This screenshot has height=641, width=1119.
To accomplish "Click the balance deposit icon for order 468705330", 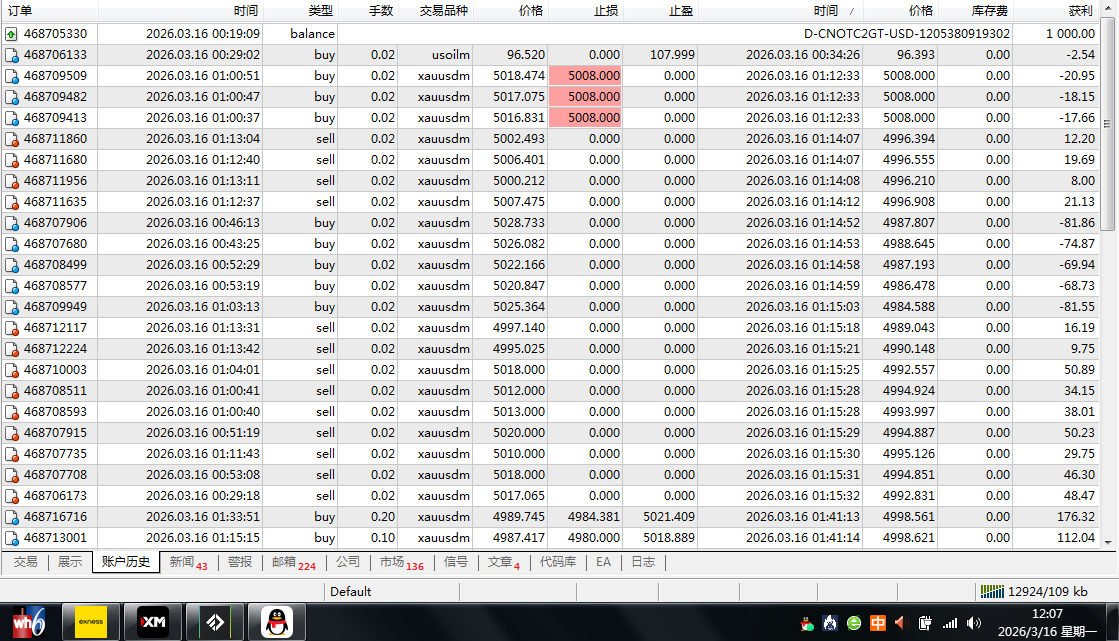I will tap(12, 34).
